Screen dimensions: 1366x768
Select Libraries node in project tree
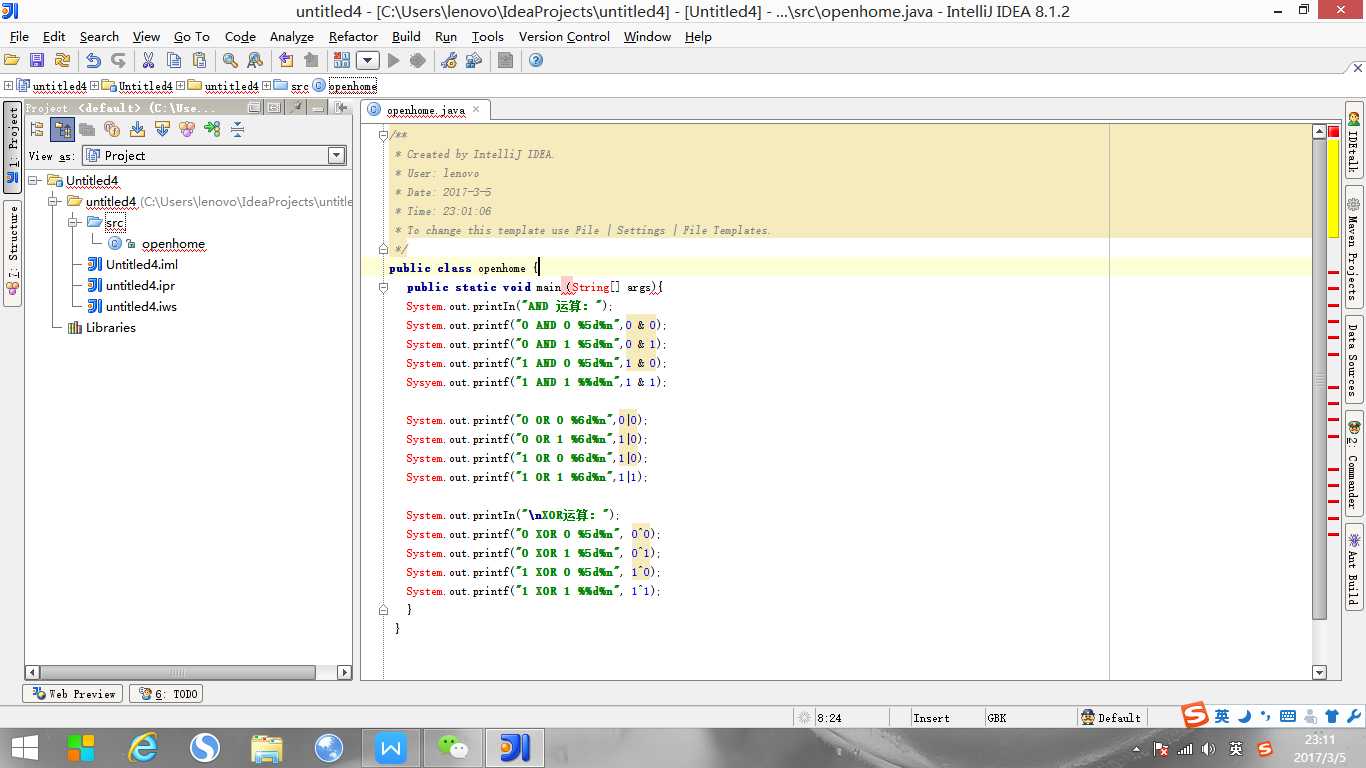click(x=110, y=328)
